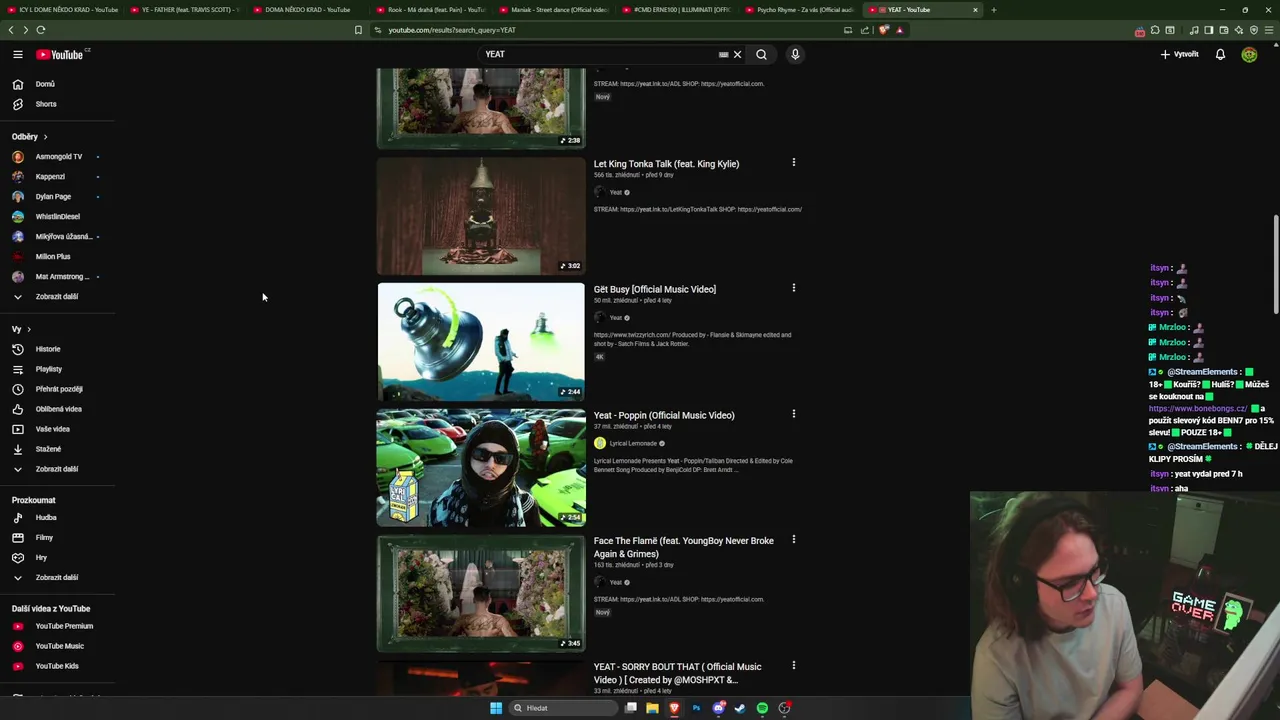Bookmark this page in address bar
The width and height of the screenshot is (1280, 720).
click(358, 30)
